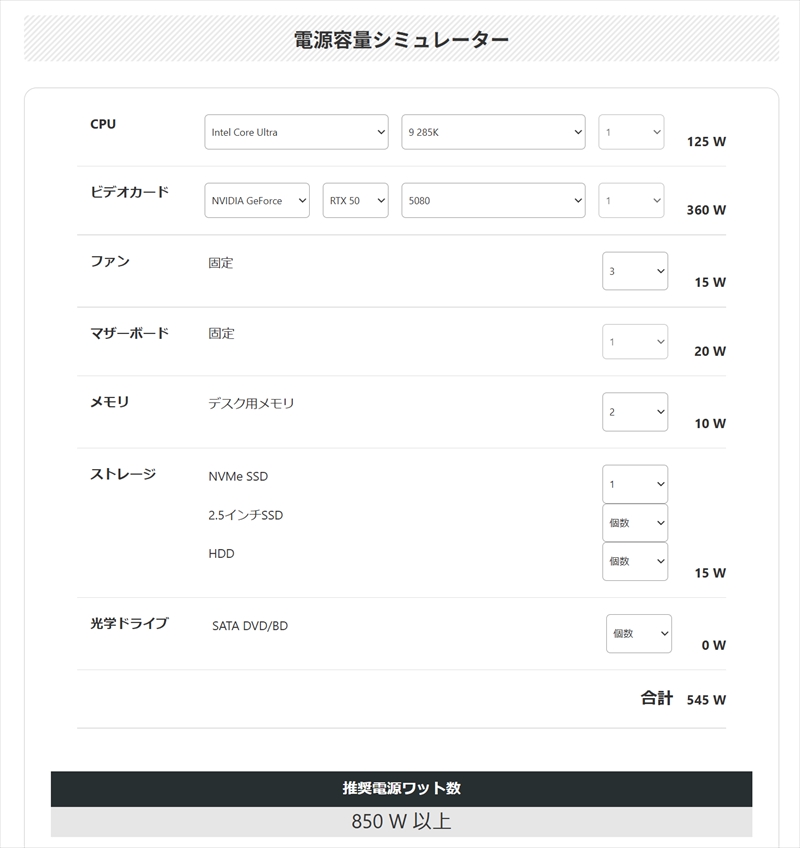
Task: Expand the 9 285K CPU model dropdown
Action: [493, 132]
